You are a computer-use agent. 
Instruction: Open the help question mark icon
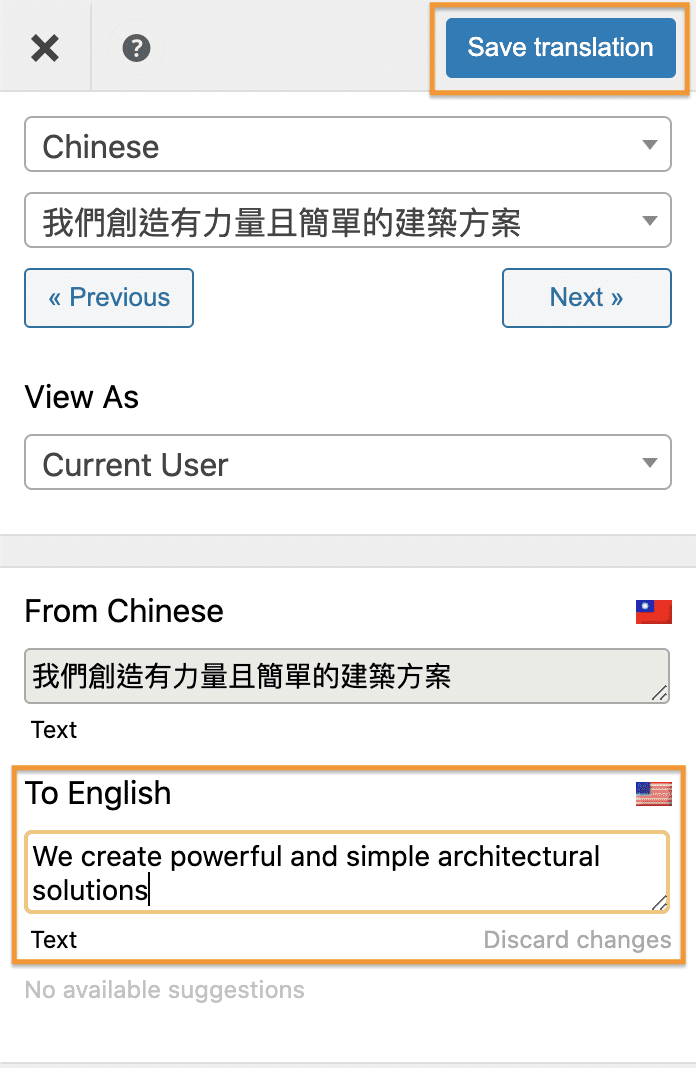136,47
